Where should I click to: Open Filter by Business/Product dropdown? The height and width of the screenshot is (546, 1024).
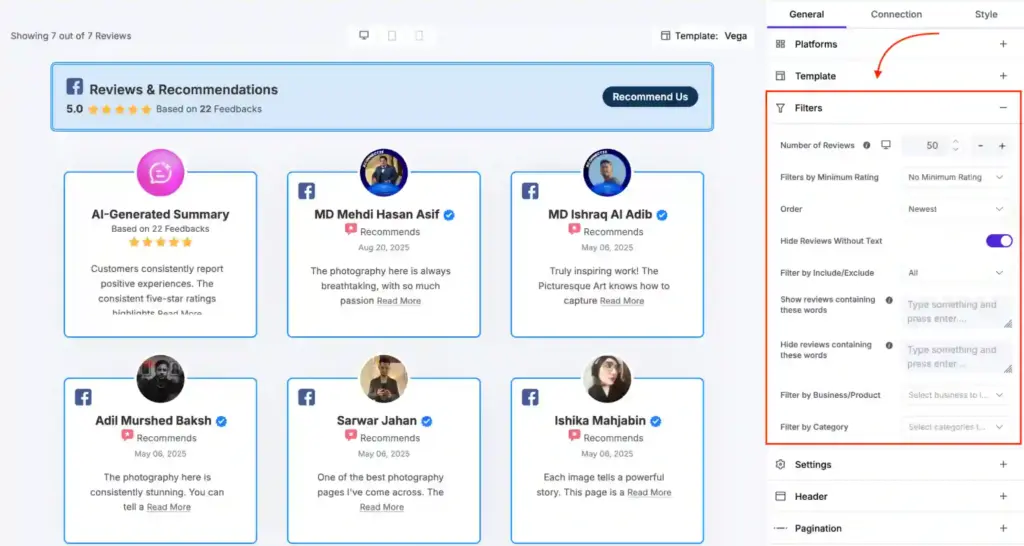click(x=955, y=394)
